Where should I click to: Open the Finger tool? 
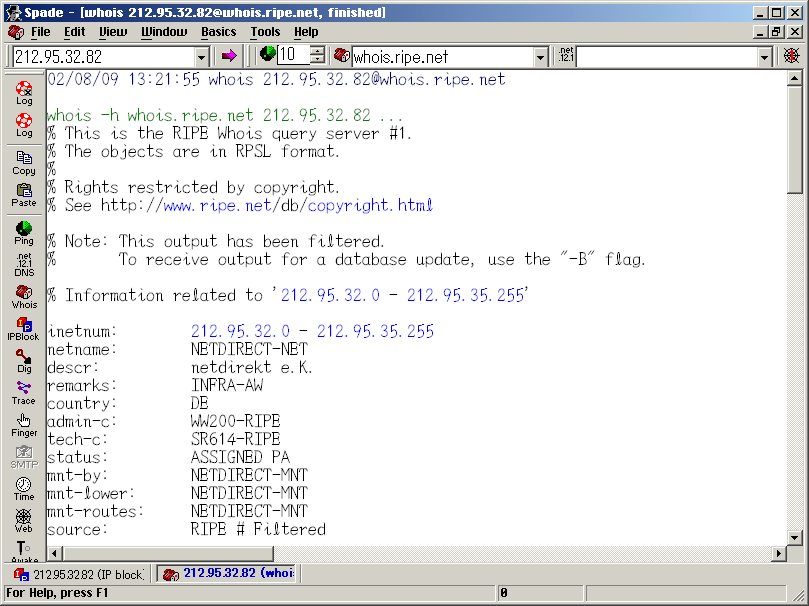point(24,425)
